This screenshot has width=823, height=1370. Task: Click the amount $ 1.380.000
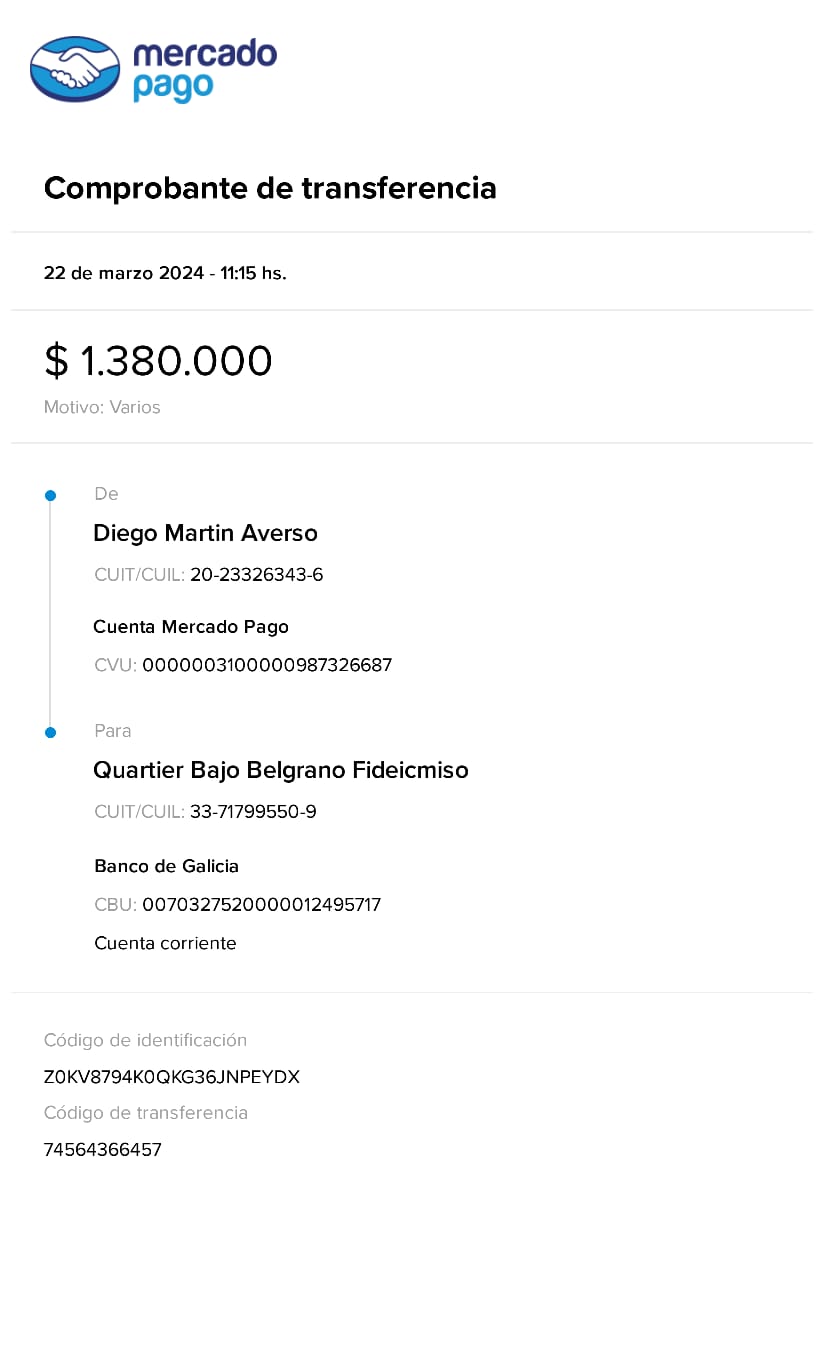(x=158, y=361)
